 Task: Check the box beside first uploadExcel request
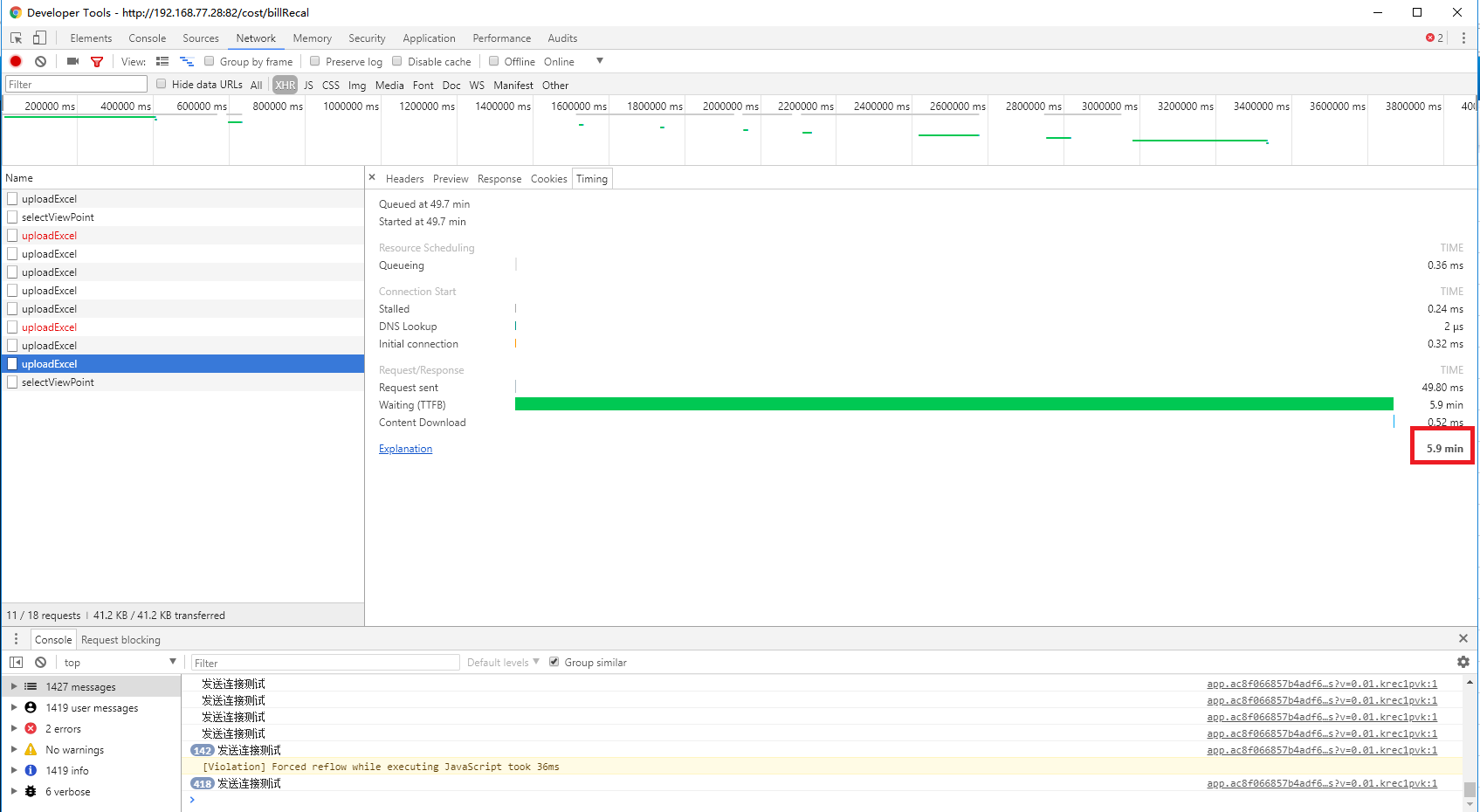pos(12,198)
